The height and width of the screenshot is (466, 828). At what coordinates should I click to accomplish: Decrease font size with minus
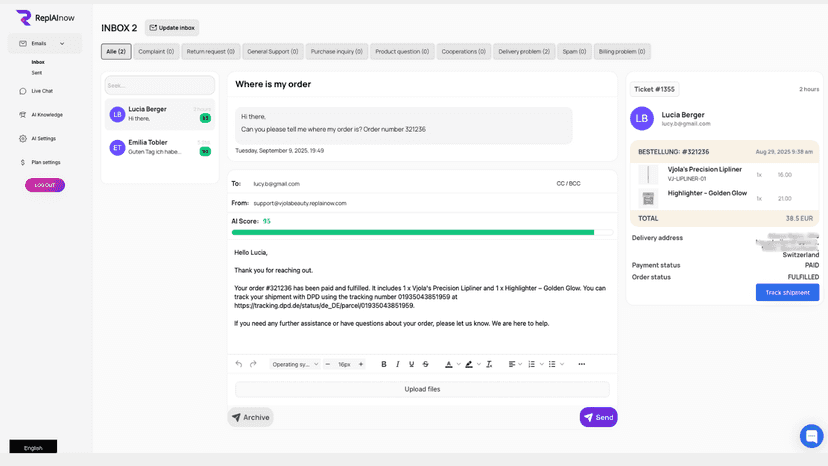(327, 364)
